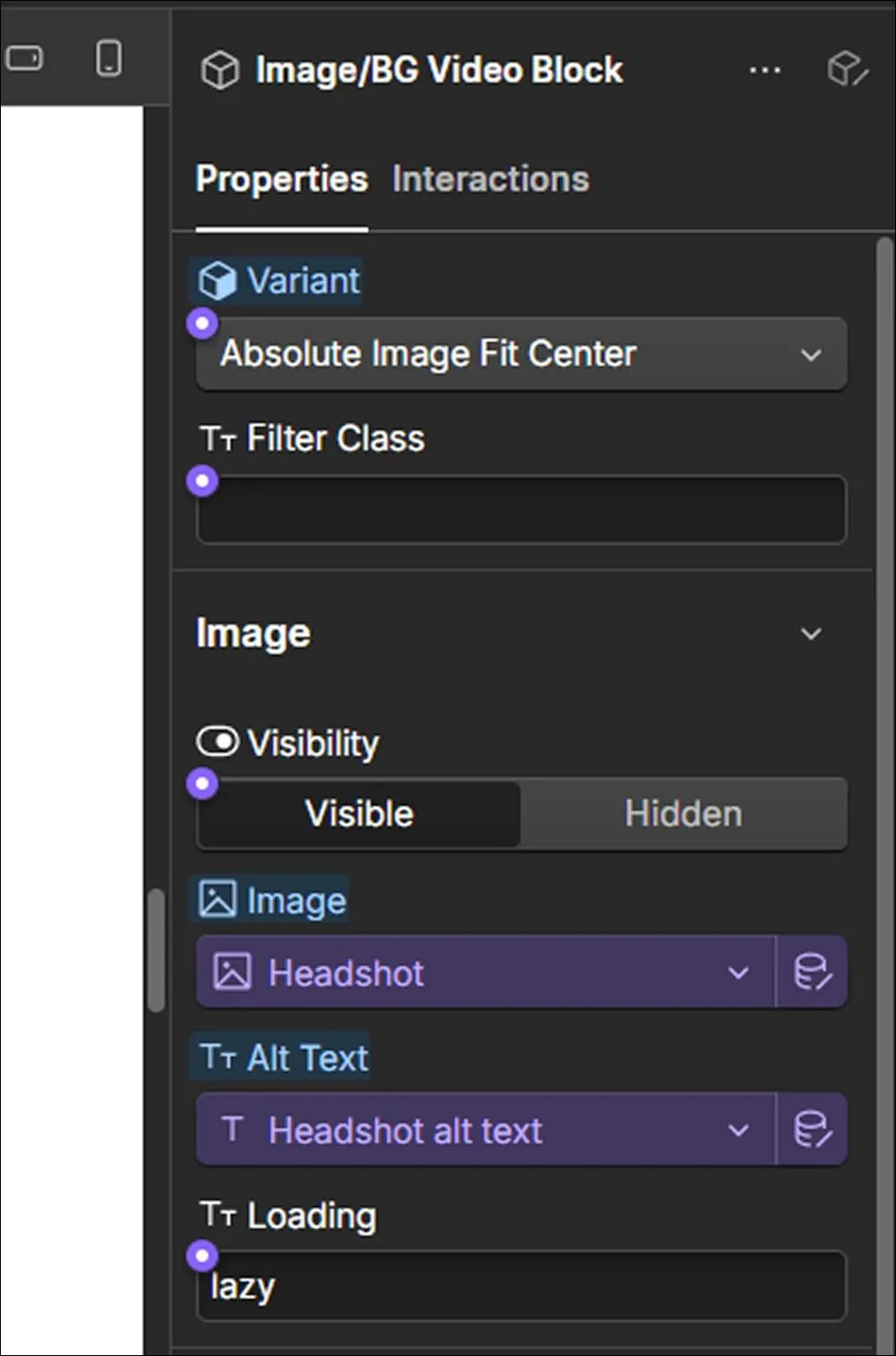Click the Filter Class input field
Viewport: 896px width, 1356px height.
point(521,510)
